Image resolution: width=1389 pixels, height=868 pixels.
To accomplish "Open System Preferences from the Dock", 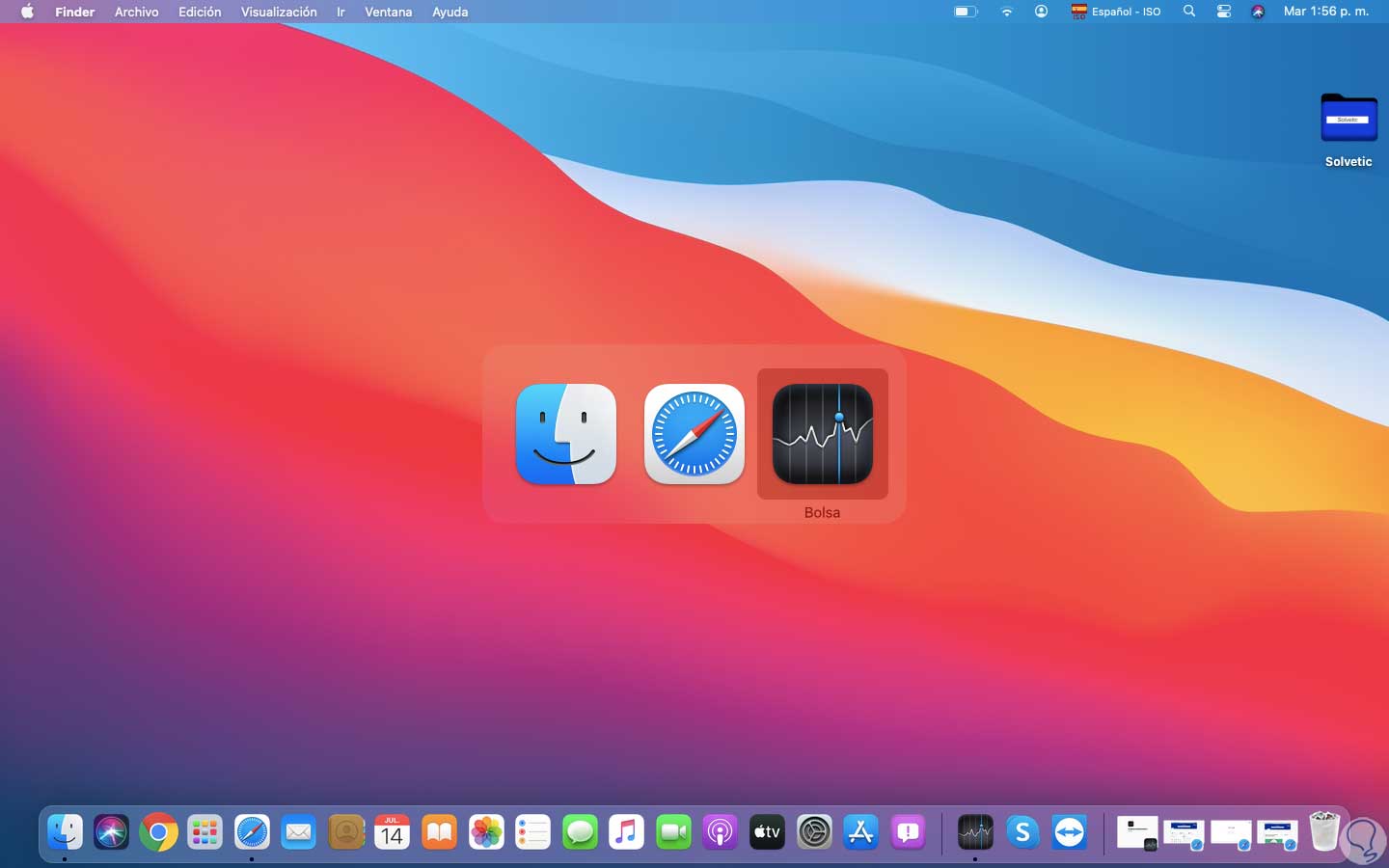I will coord(814,832).
